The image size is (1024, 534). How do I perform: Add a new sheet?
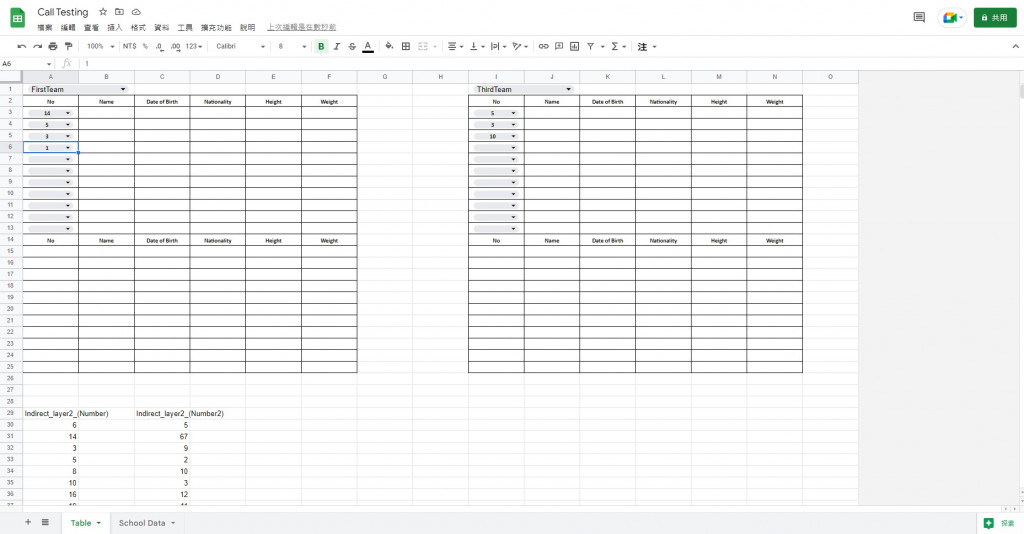[x=27, y=522]
